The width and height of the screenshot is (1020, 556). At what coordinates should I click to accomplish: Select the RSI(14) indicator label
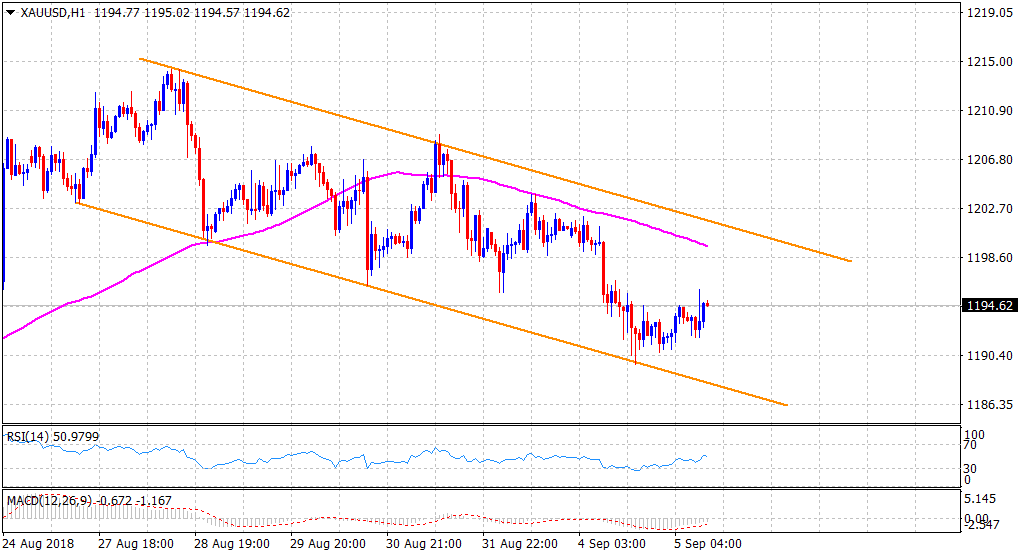coord(28,435)
